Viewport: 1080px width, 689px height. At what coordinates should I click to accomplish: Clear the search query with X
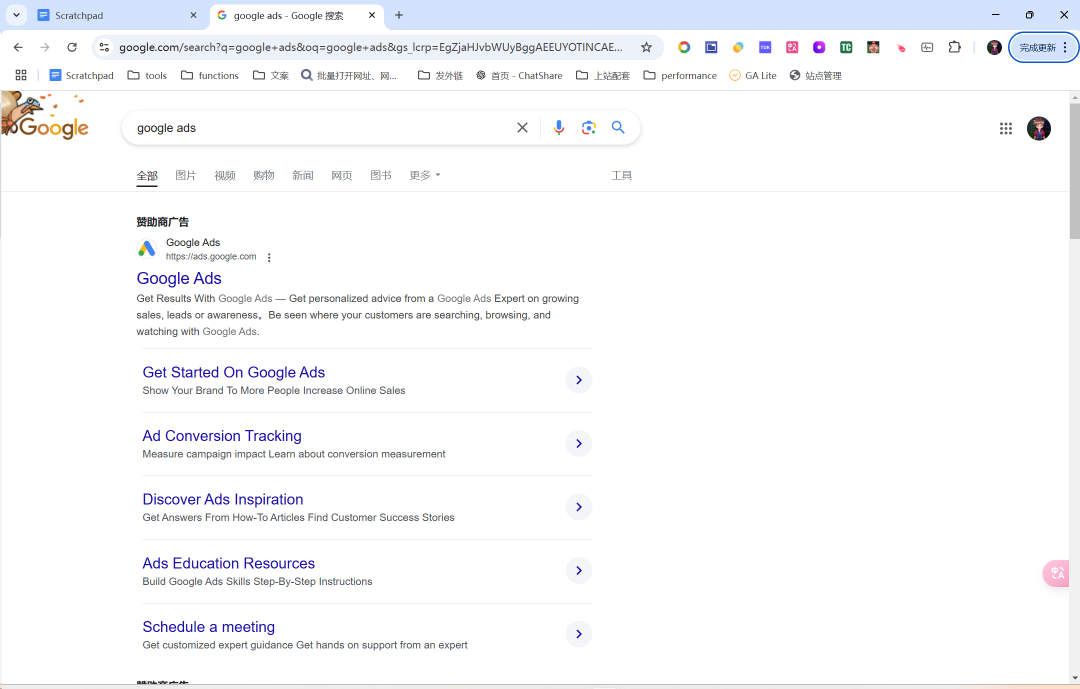tap(522, 127)
